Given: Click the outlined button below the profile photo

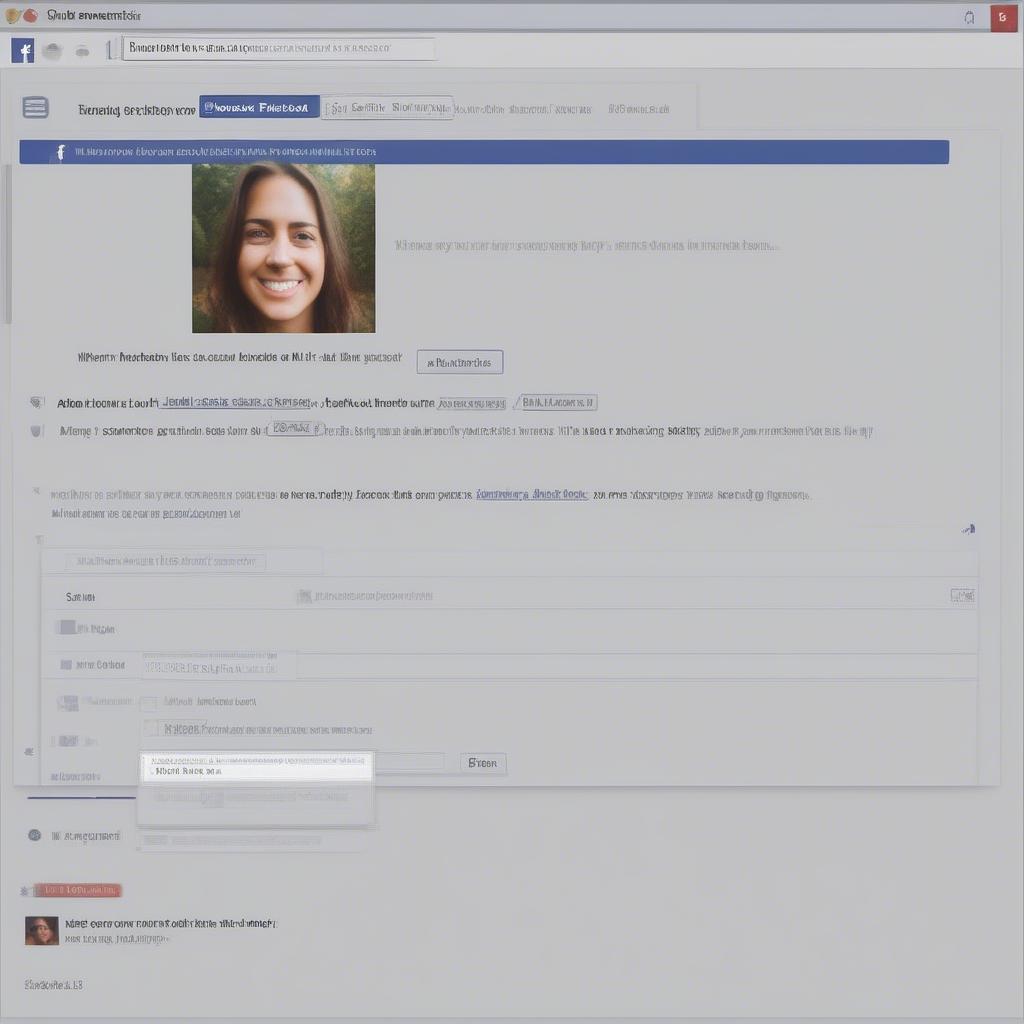Looking at the screenshot, I should [460, 362].
